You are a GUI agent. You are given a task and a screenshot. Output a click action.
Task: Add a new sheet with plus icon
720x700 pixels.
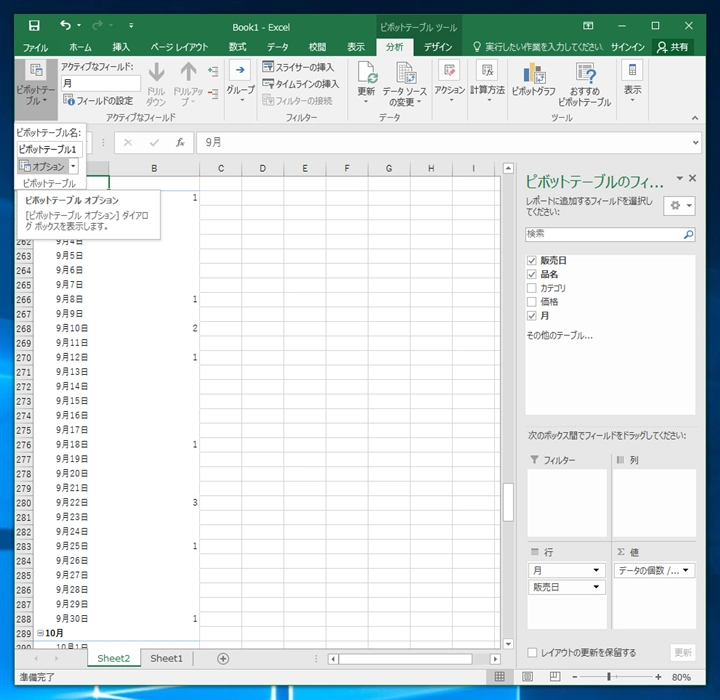pos(223,659)
